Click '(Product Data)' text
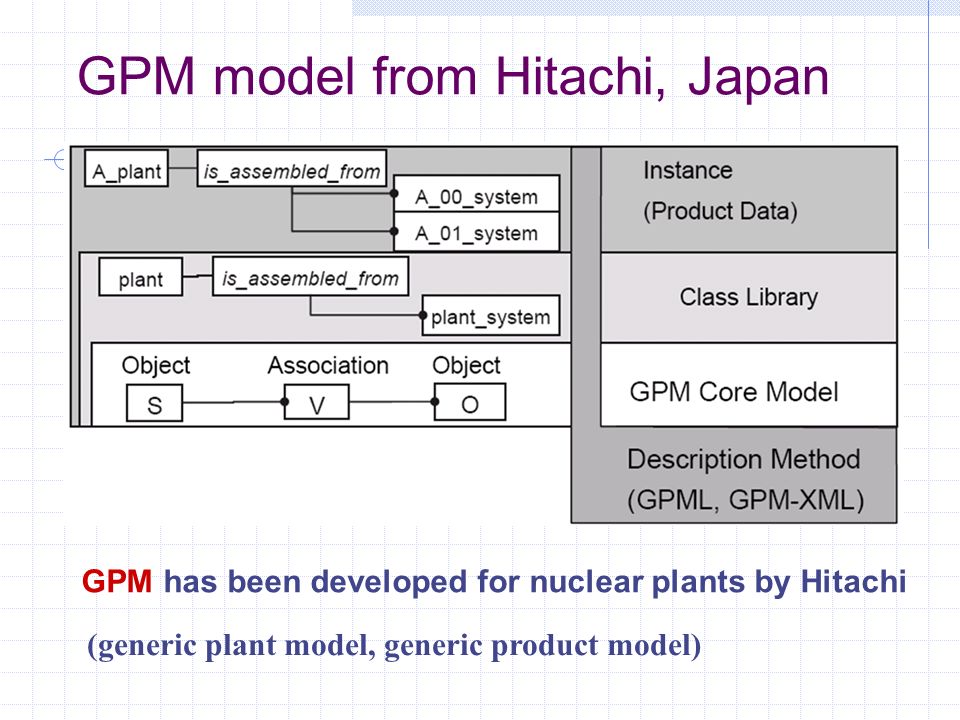Screen dimensions: 960x720 (x=720, y=211)
